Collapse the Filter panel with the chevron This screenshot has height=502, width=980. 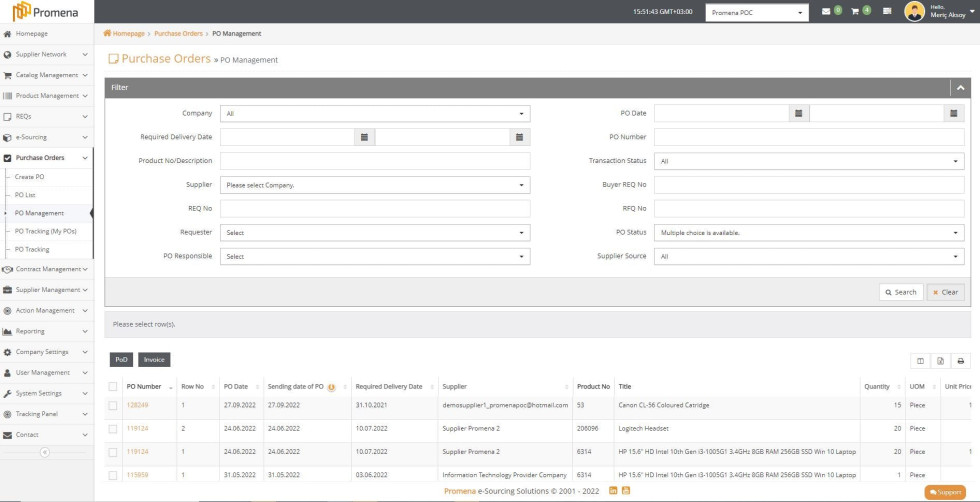[x=959, y=88]
